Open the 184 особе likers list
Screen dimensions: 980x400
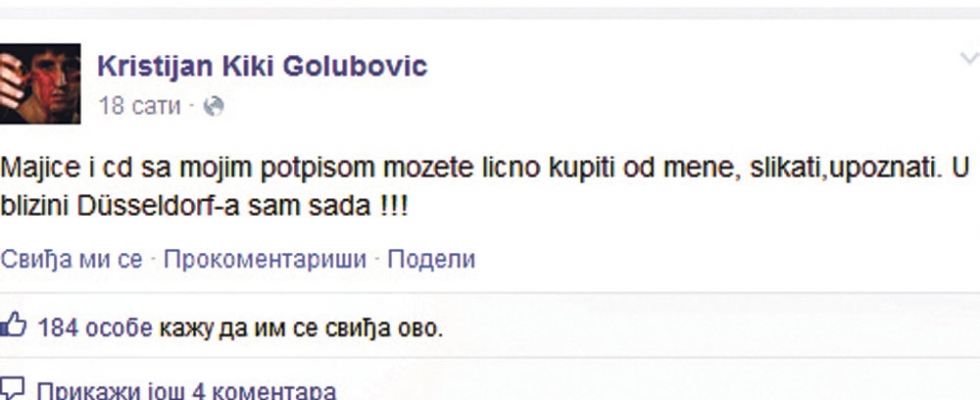point(95,328)
